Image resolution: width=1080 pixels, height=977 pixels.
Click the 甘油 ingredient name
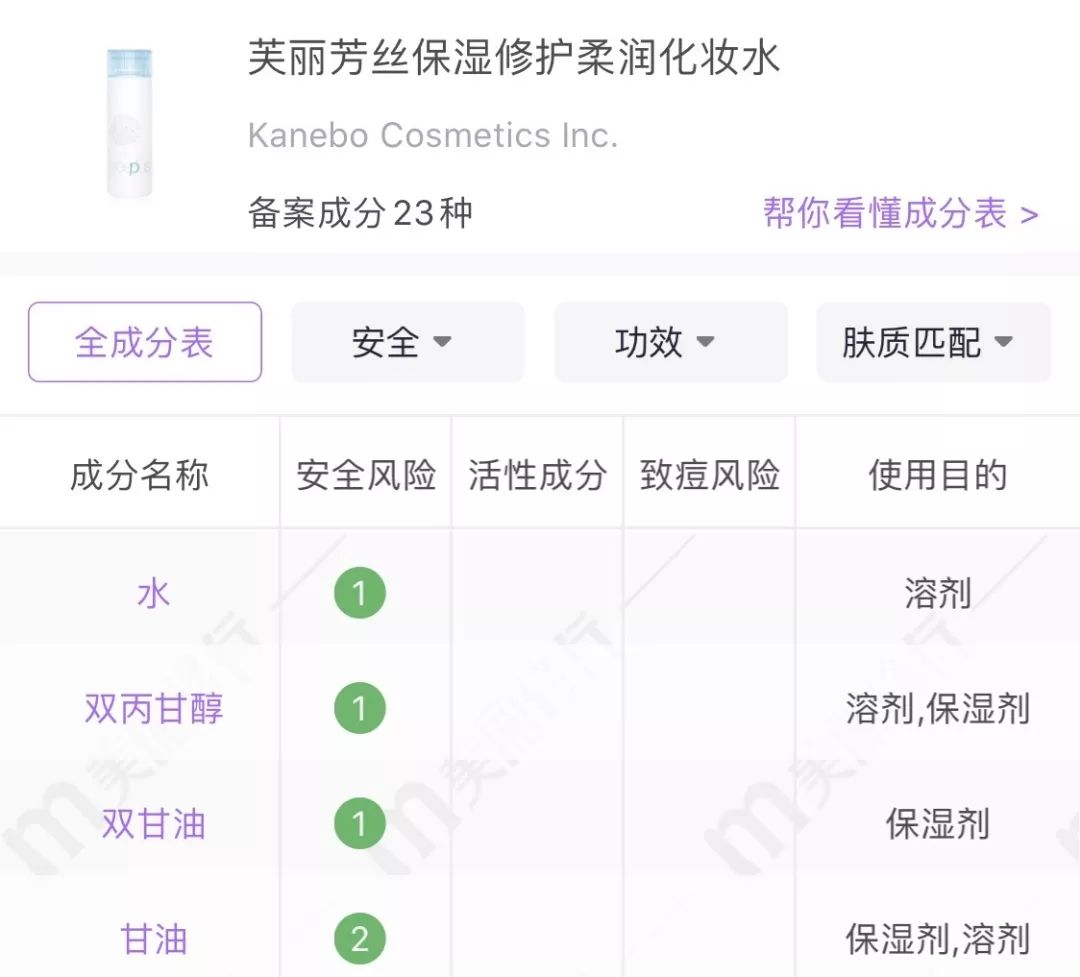(x=152, y=940)
